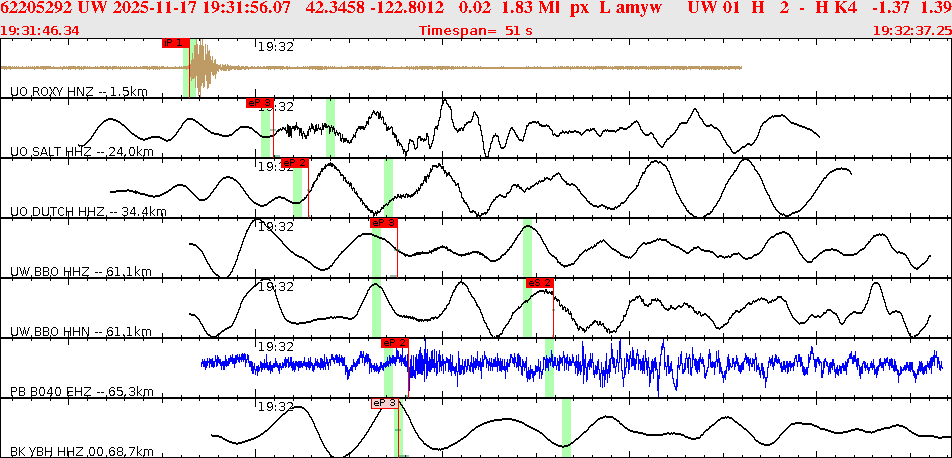
Task: Select the eP 3 pick flag on SALT trace
Action: (x=260, y=103)
